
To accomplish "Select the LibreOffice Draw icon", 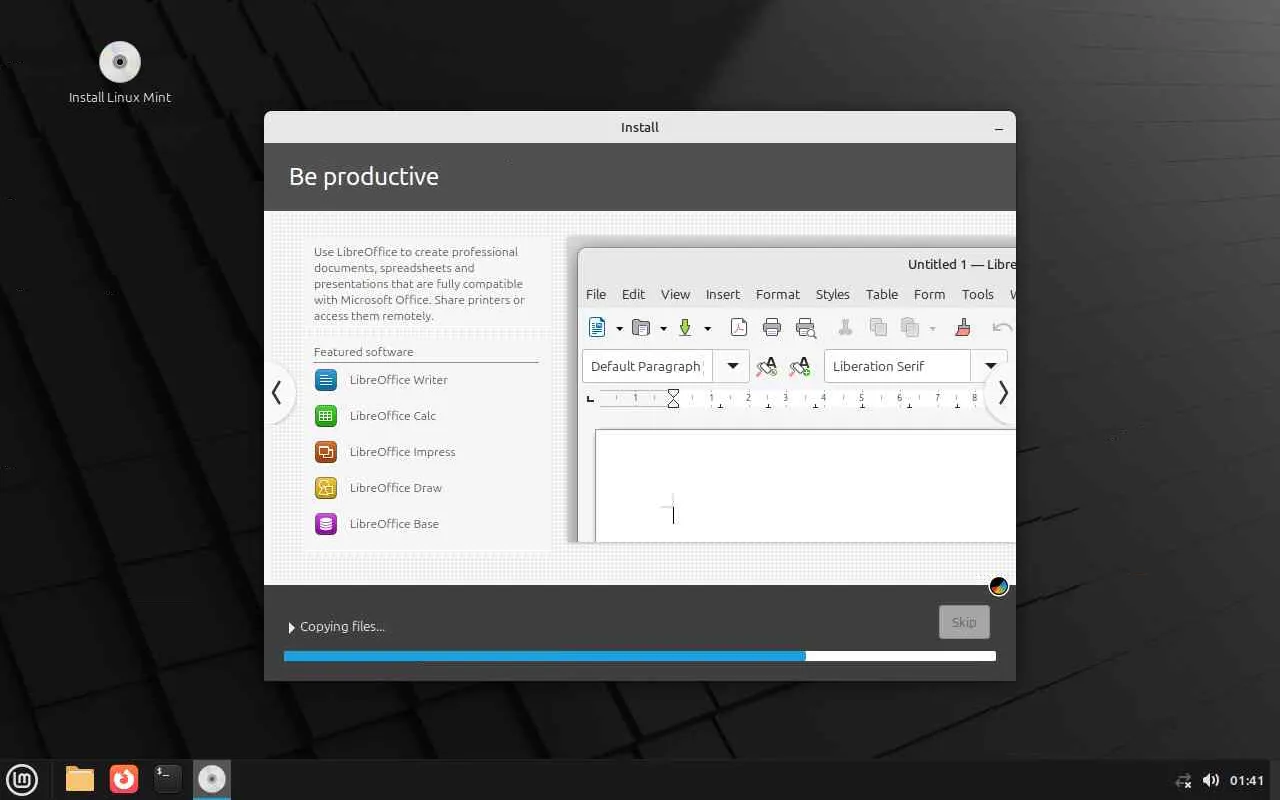I will click(x=325, y=488).
